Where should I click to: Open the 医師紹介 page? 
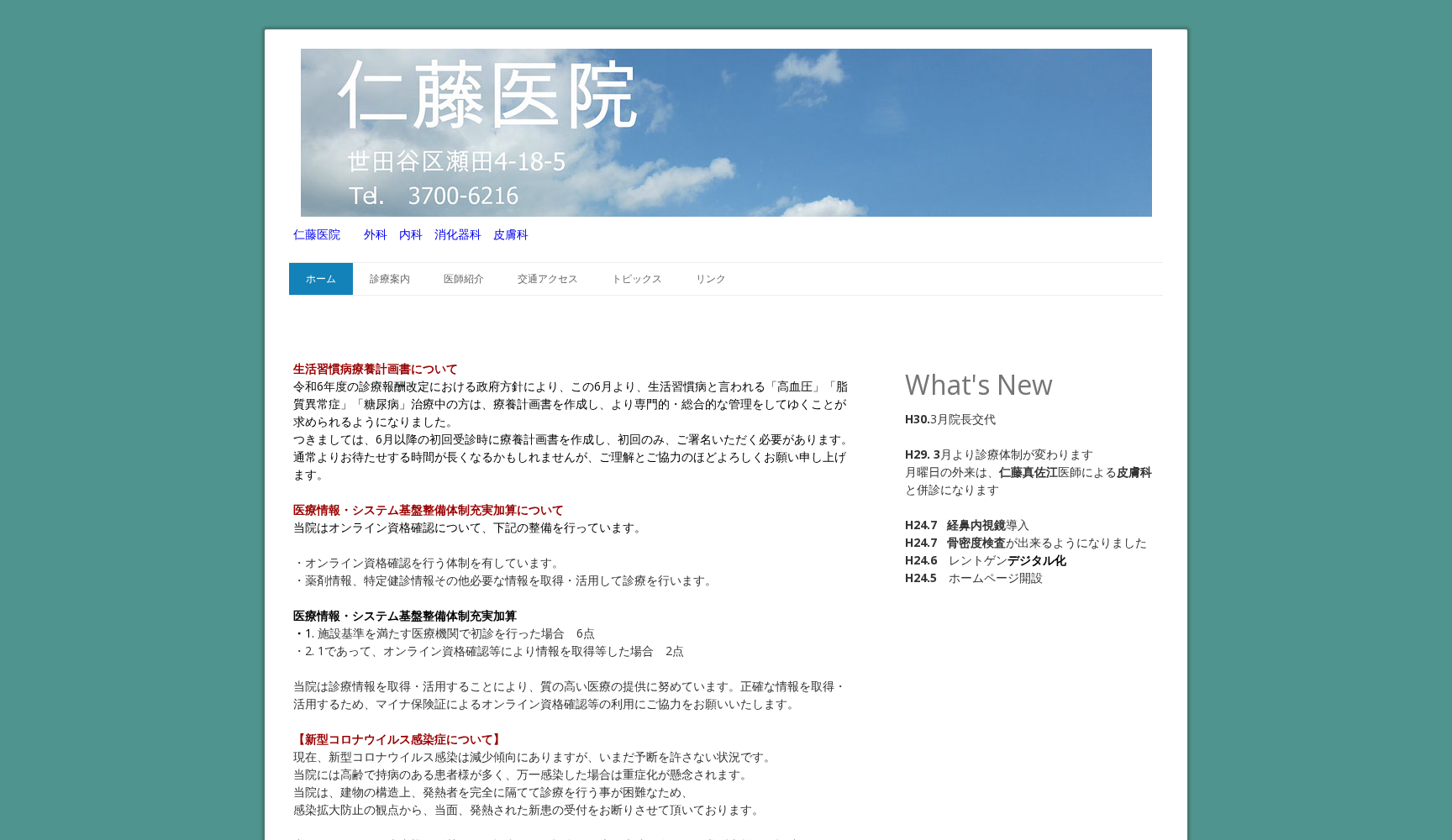(x=461, y=279)
